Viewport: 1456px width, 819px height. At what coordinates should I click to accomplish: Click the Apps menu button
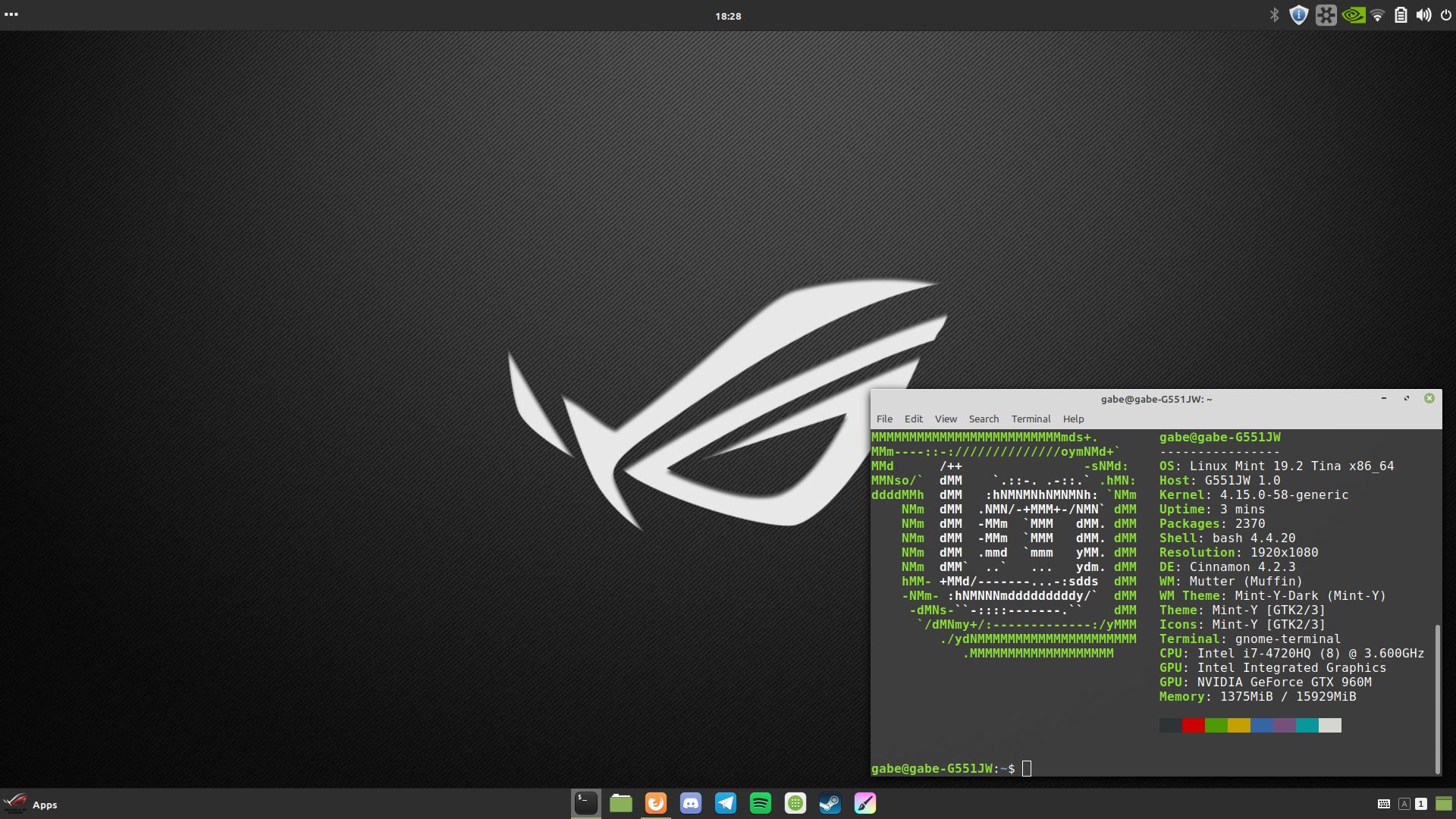pyautogui.click(x=32, y=805)
